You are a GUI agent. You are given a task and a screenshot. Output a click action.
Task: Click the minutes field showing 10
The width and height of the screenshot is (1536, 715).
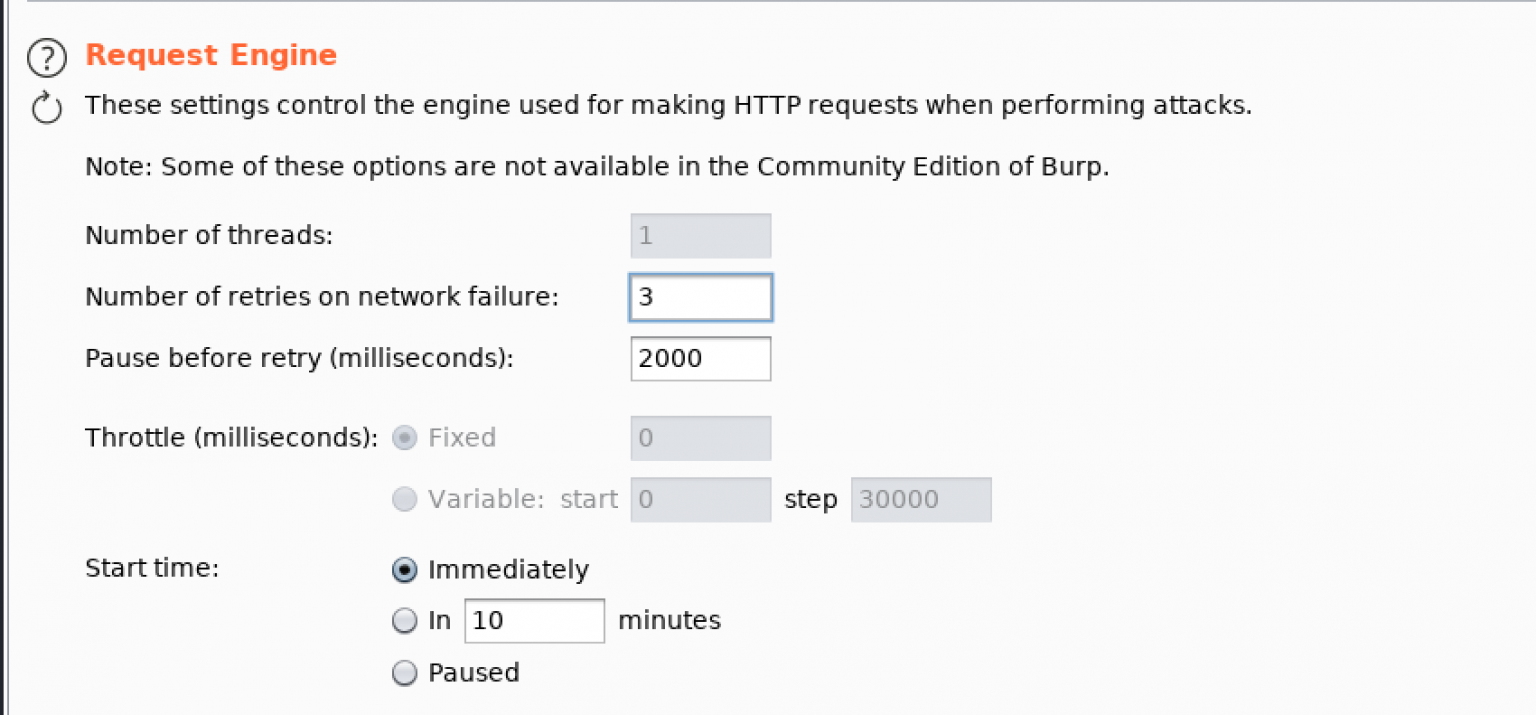coord(534,620)
